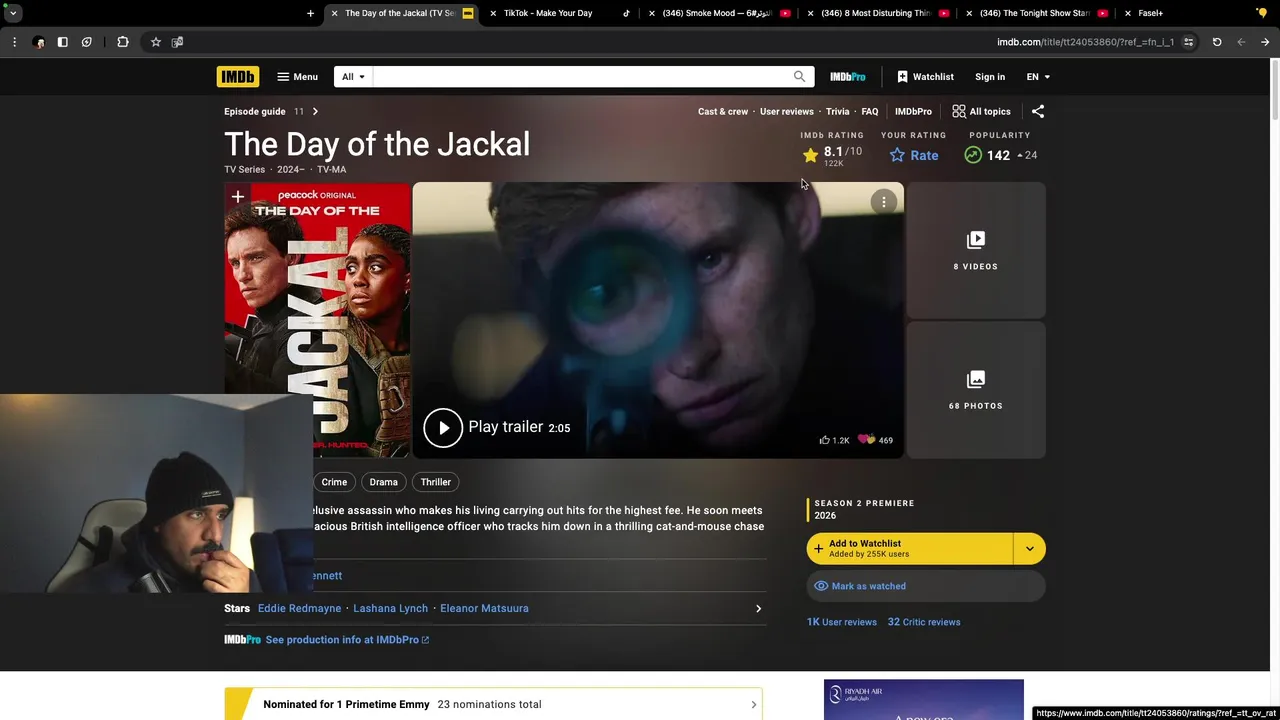This screenshot has width=1280, height=720.
Task: Open the EN language dropdown
Action: [x=1038, y=77]
